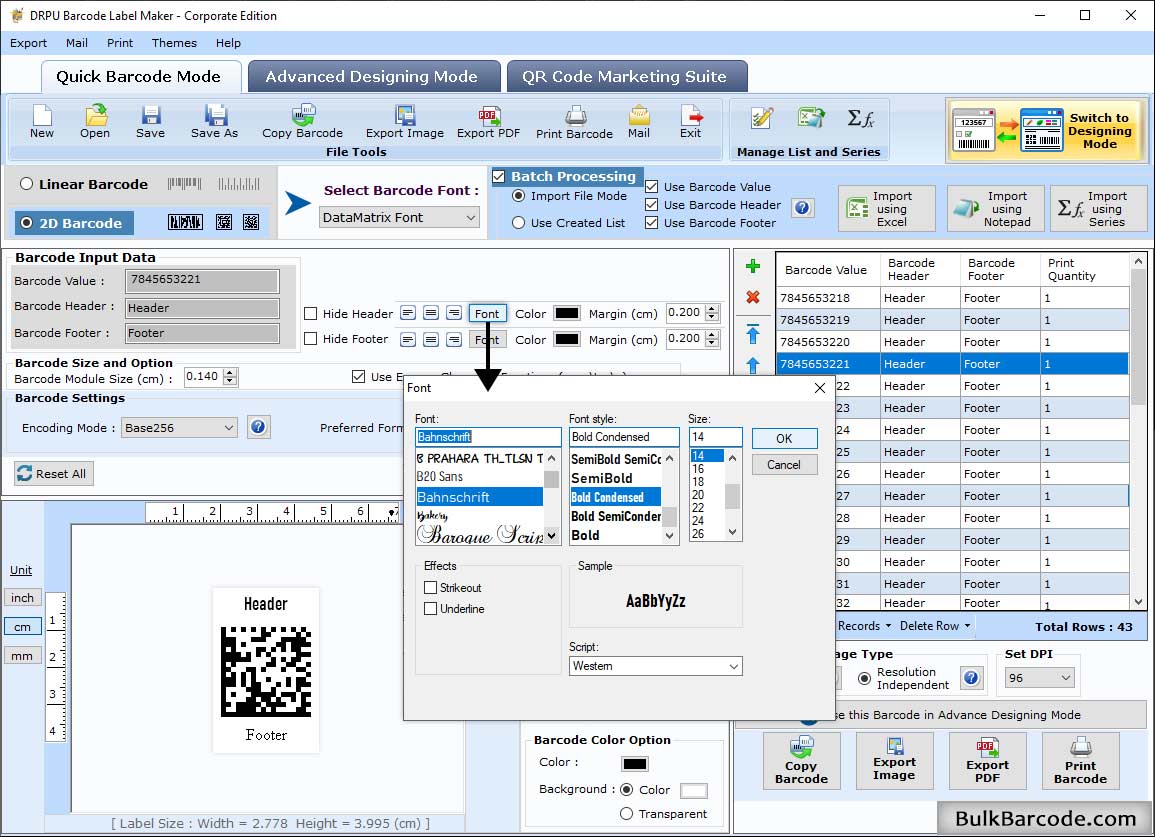Image resolution: width=1155 pixels, height=837 pixels.
Task: Click the sigma series function icon
Action: 860,118
